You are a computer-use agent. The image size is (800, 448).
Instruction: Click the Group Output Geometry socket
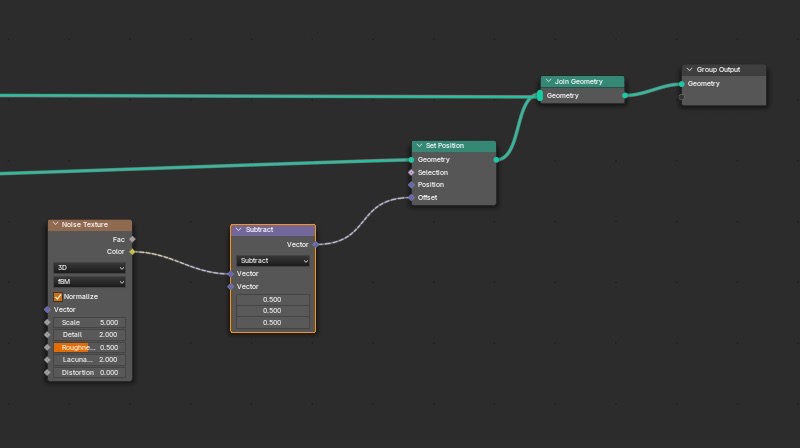coord(682,84)
